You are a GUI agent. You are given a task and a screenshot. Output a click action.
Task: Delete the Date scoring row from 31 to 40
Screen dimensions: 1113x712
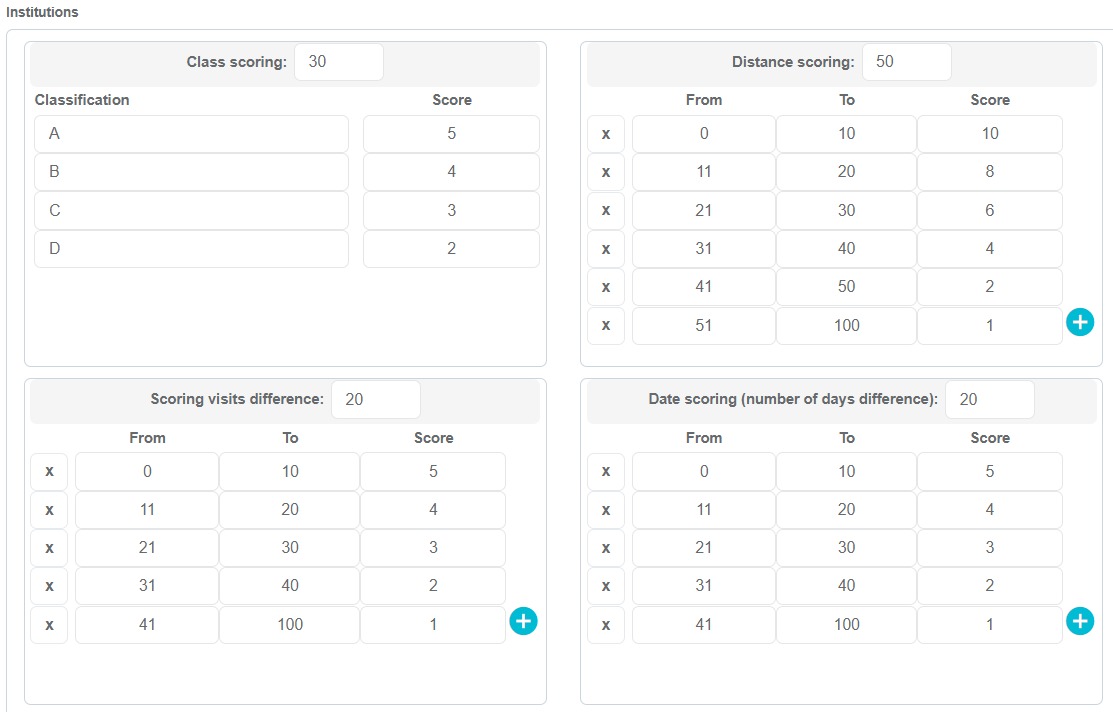(606, 586)
